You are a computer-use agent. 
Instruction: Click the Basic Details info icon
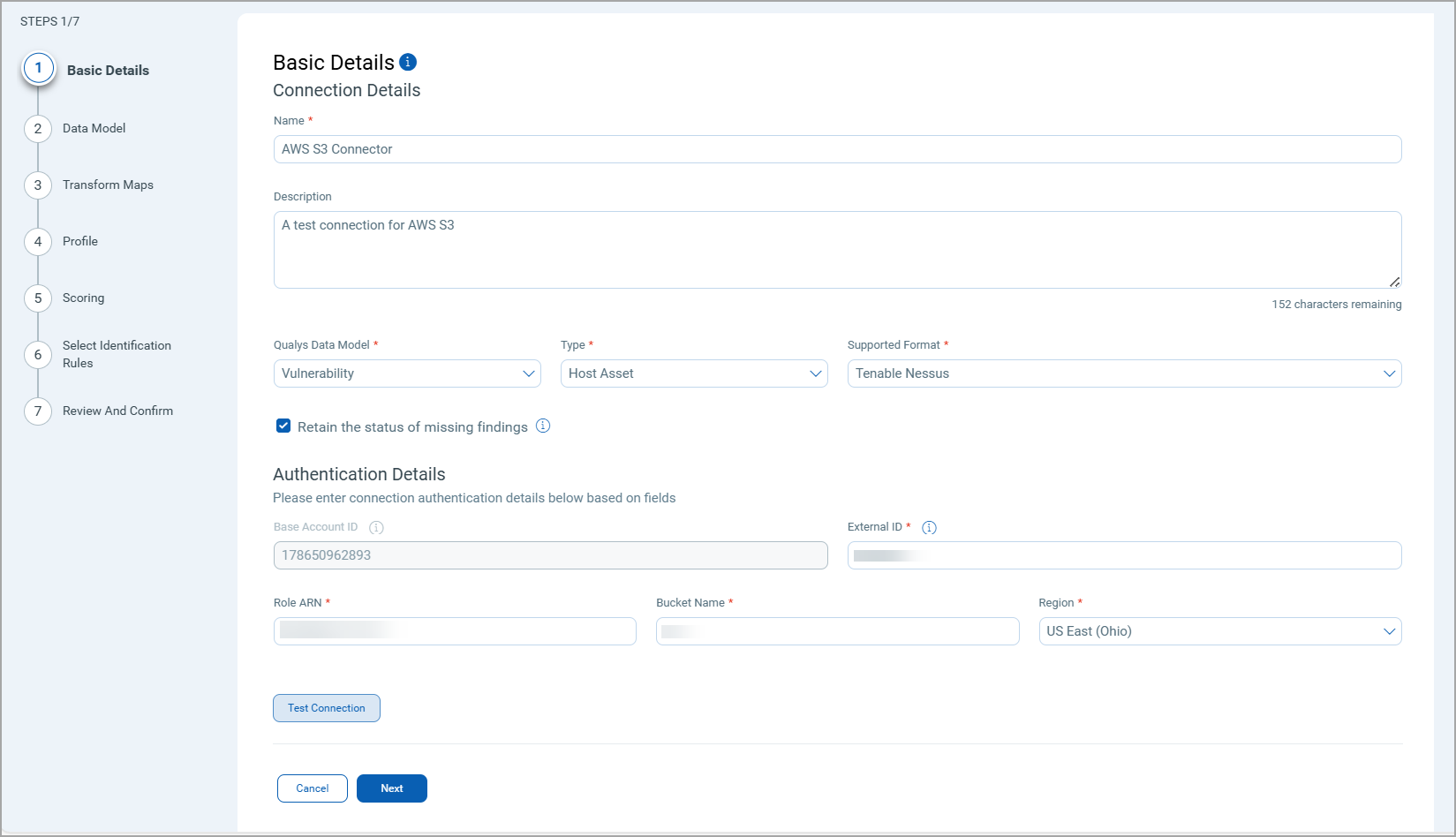tap(408, 62)
